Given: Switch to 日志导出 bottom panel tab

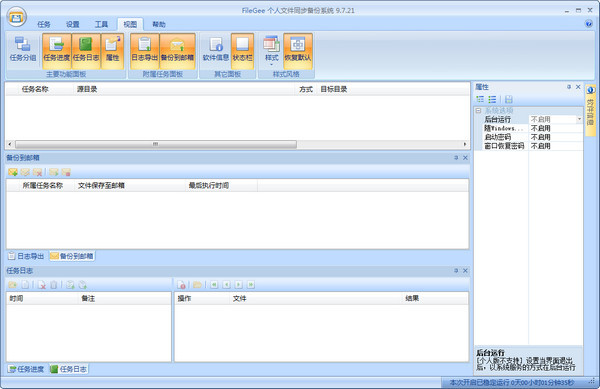Looking at the screenshot, I should (26, 256).
